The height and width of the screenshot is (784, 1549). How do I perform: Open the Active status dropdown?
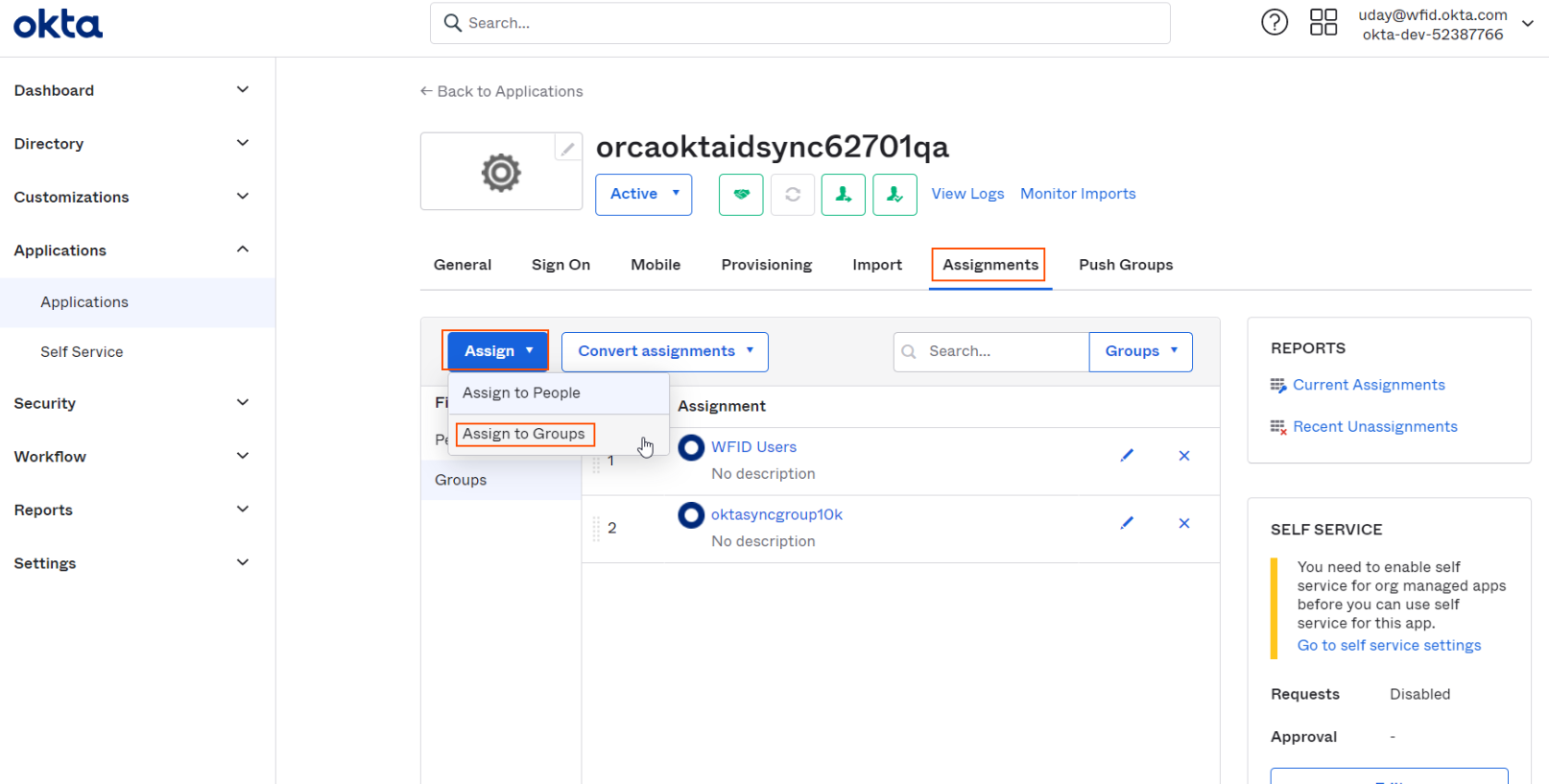[x=643, y=195]
